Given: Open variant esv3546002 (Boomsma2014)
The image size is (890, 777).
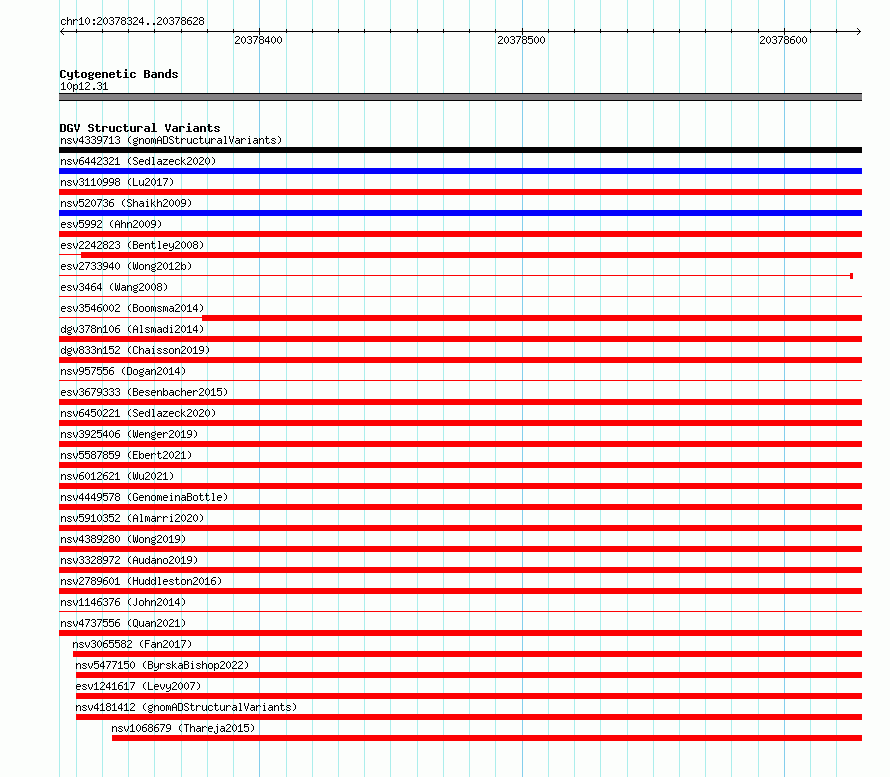Looking at the screenshot, I should (132, 308).
